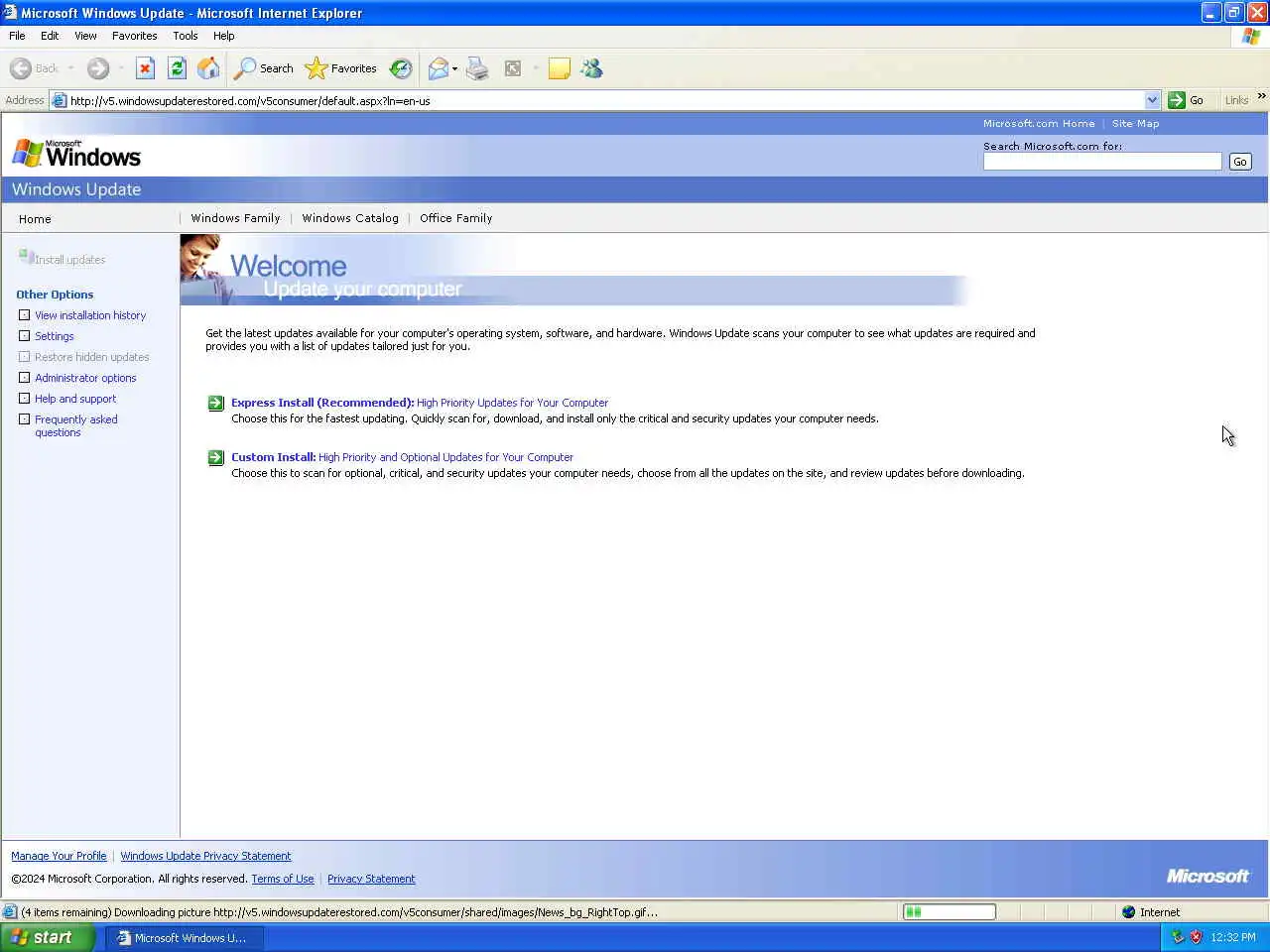Click the Back navigation arrow
Screen dimensions: 1270x952
point(21,68)
